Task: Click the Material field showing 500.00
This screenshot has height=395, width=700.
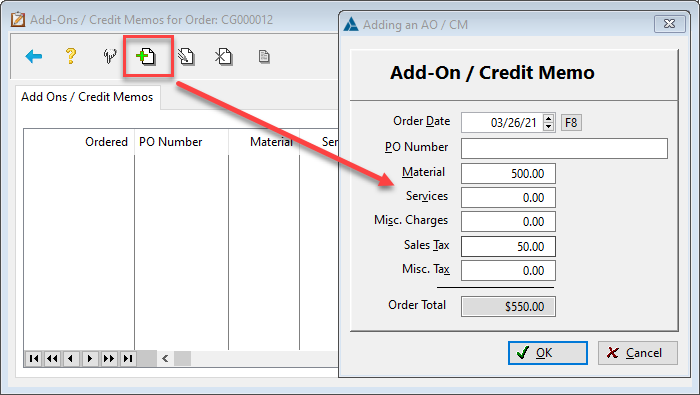Action: (508, 174)
